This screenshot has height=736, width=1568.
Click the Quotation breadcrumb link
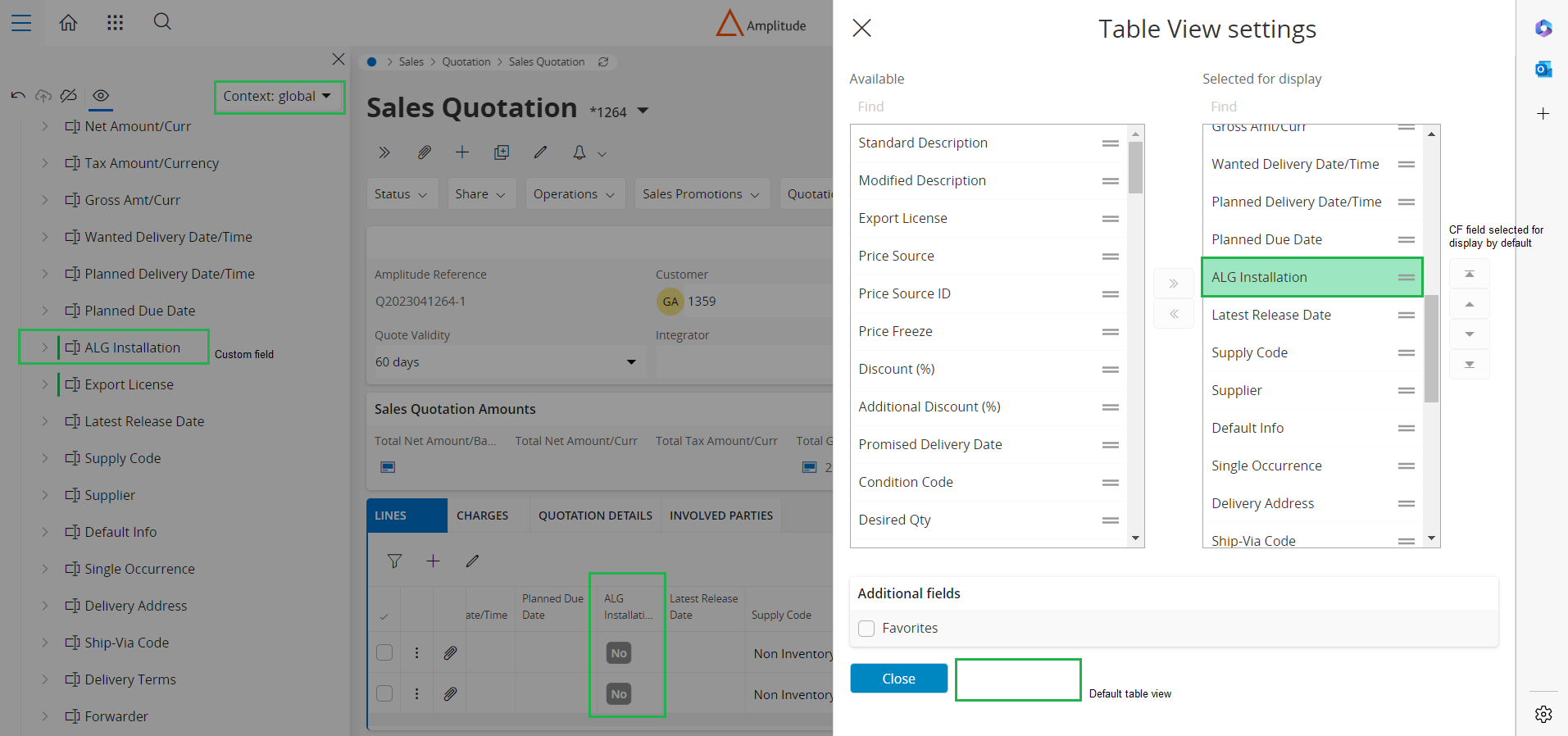(x=466, y=61)
